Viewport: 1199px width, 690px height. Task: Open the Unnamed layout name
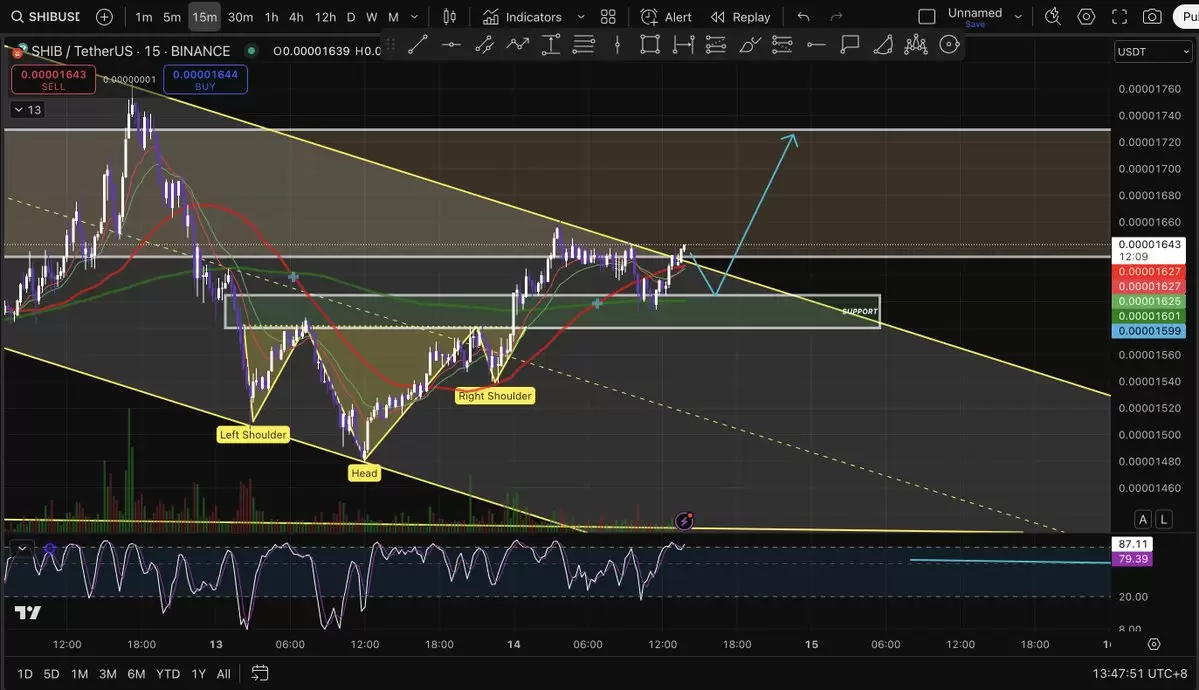coord(975,13)
